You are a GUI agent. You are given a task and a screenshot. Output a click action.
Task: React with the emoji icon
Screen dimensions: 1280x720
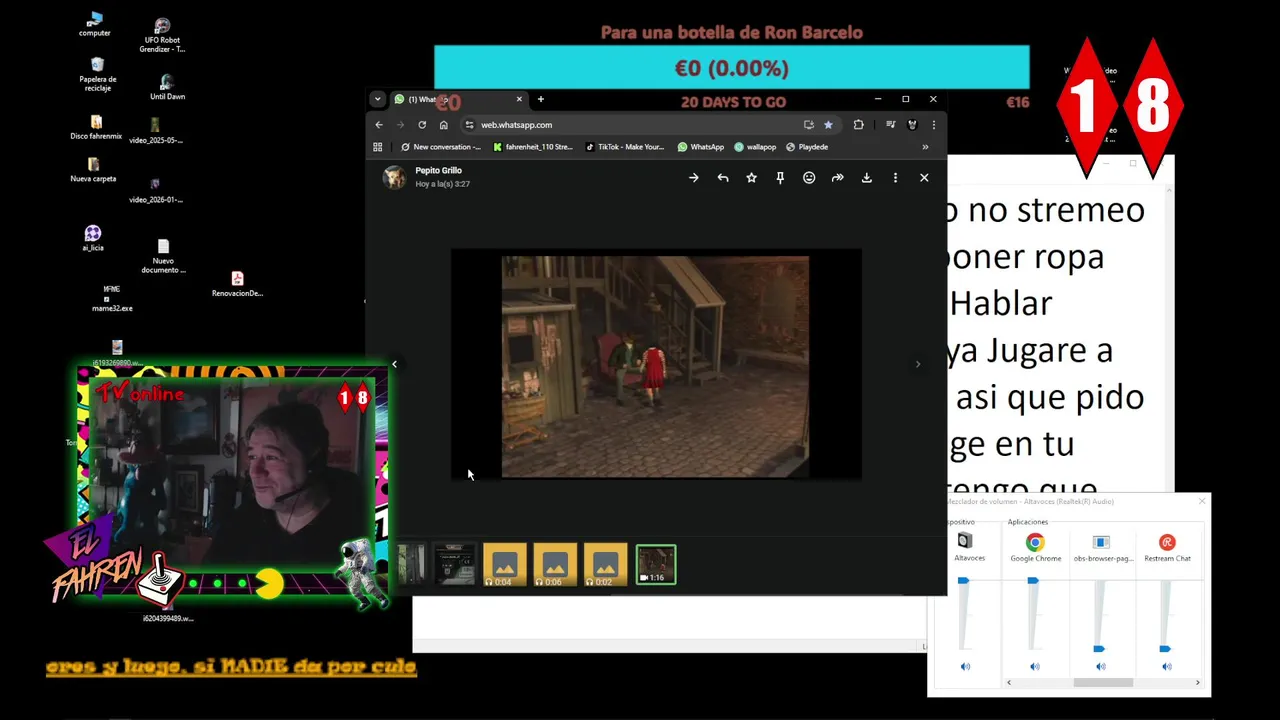point(809,178)
